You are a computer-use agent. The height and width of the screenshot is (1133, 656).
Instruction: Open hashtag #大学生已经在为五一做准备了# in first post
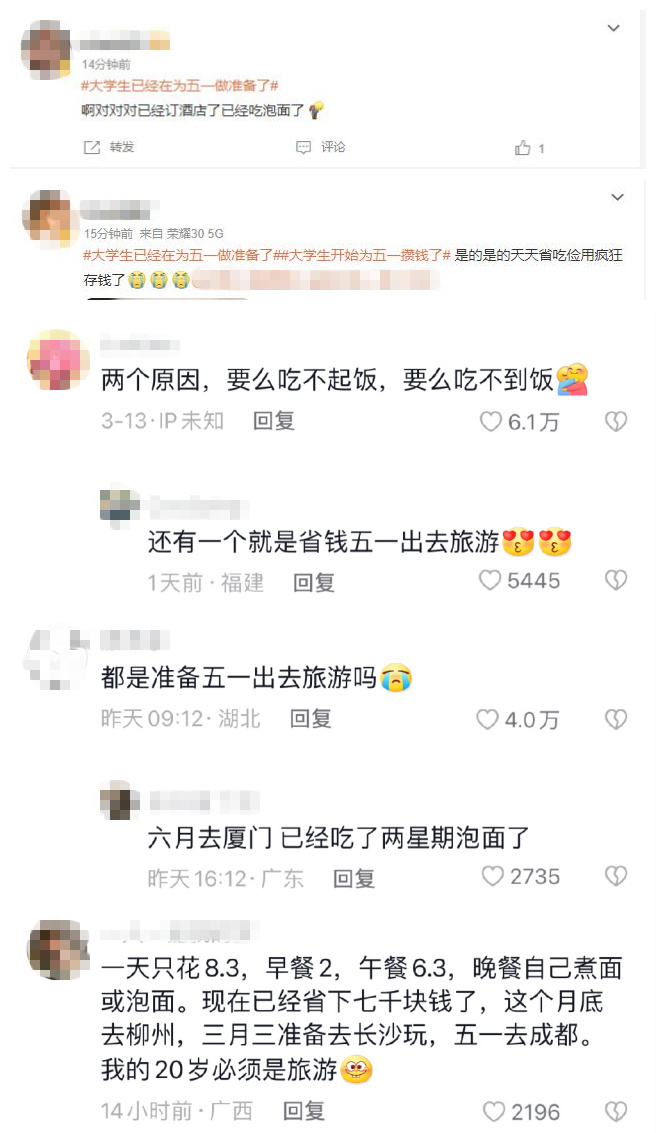pos(180,86)
